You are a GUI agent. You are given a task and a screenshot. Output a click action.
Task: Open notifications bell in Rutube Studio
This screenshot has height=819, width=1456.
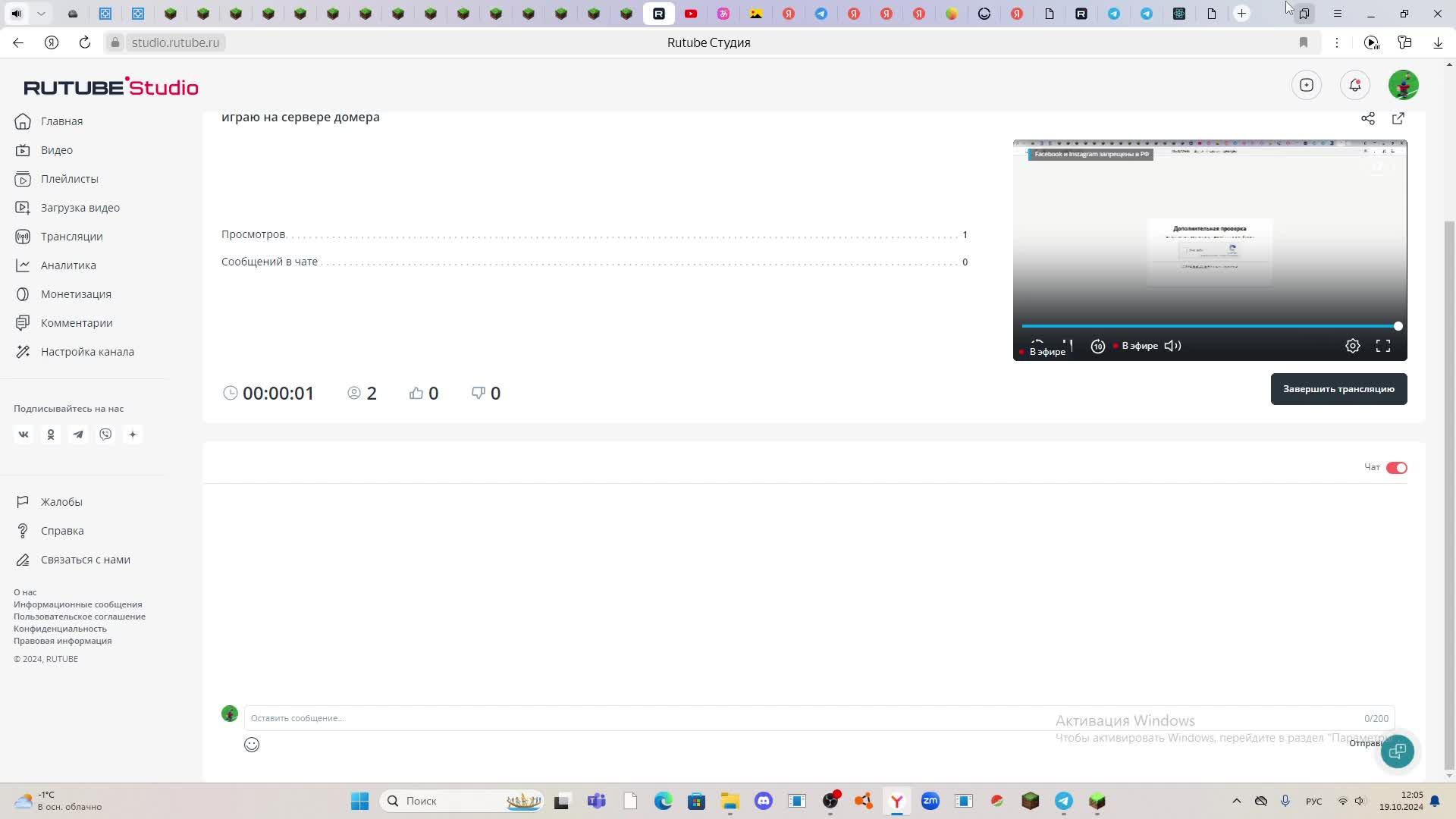(x=1354, y=85)
